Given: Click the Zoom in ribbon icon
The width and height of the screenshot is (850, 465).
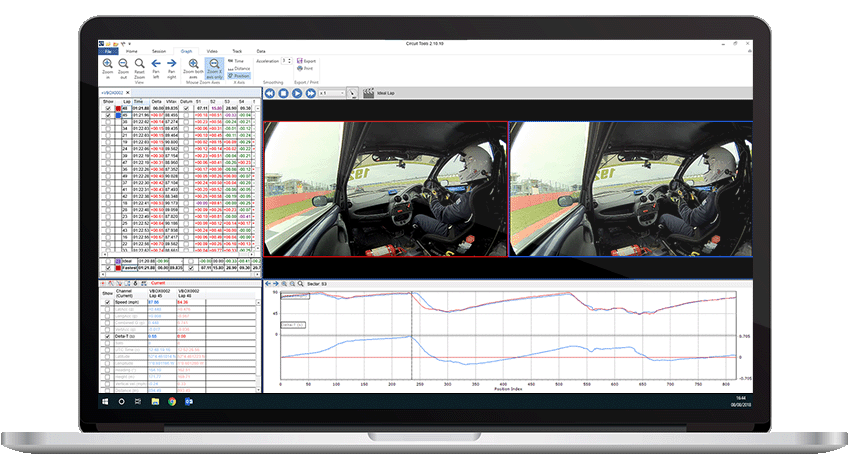Looking at the screenshot, I should coord(107,62).
